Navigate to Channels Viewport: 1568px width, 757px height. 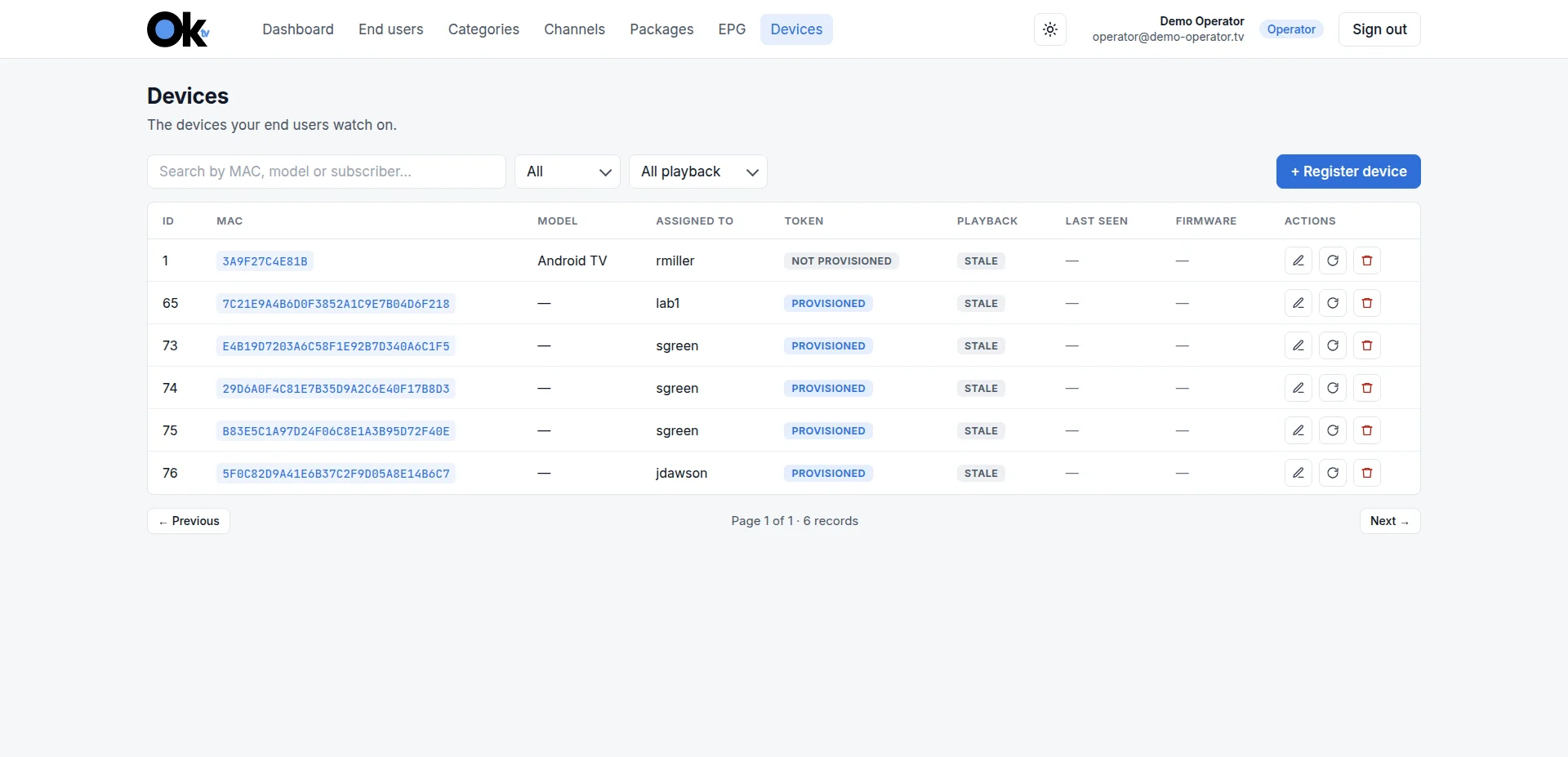[575, 29]
